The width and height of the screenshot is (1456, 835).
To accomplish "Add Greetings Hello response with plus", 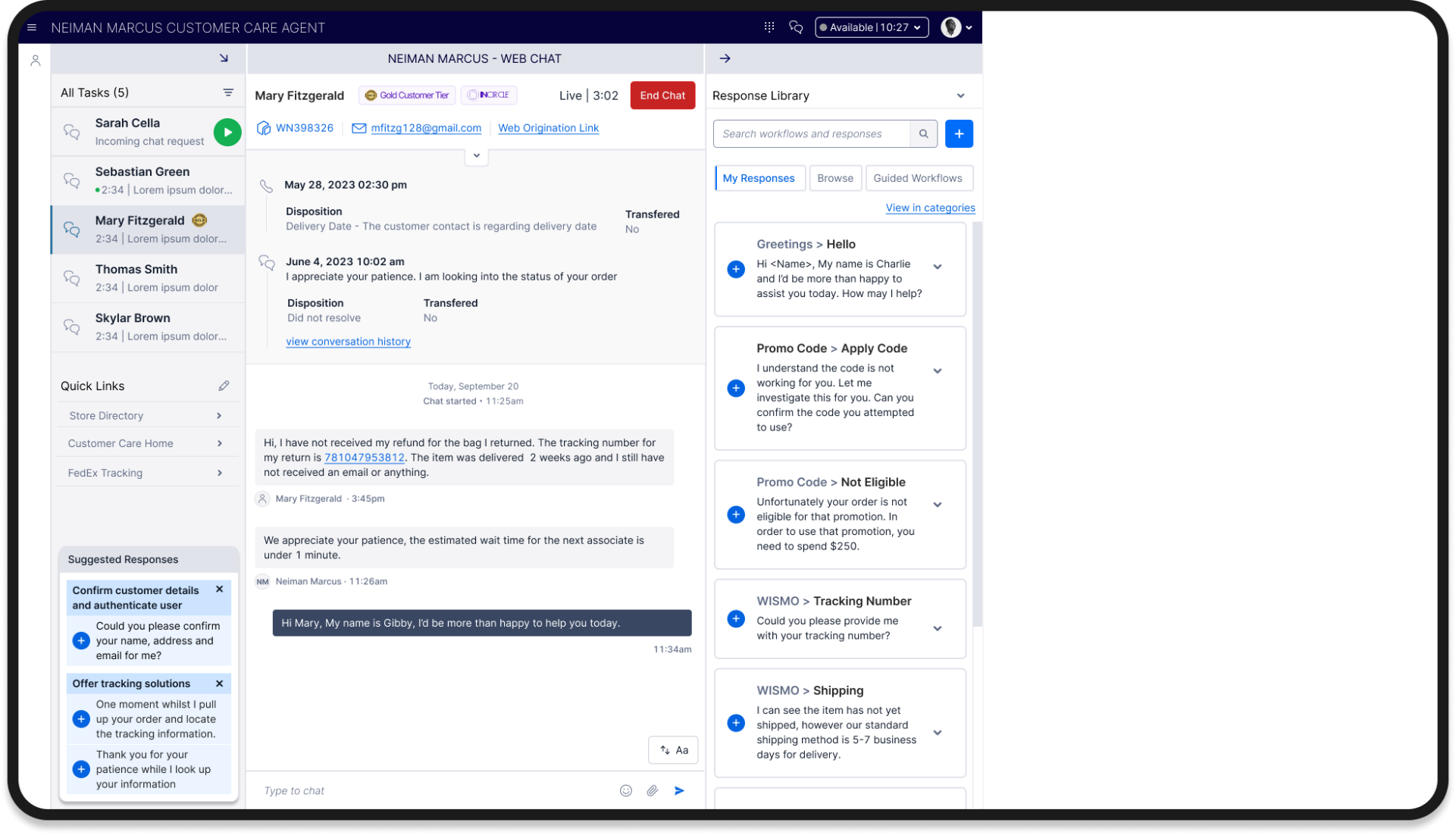I will click(x=735, y=269).
